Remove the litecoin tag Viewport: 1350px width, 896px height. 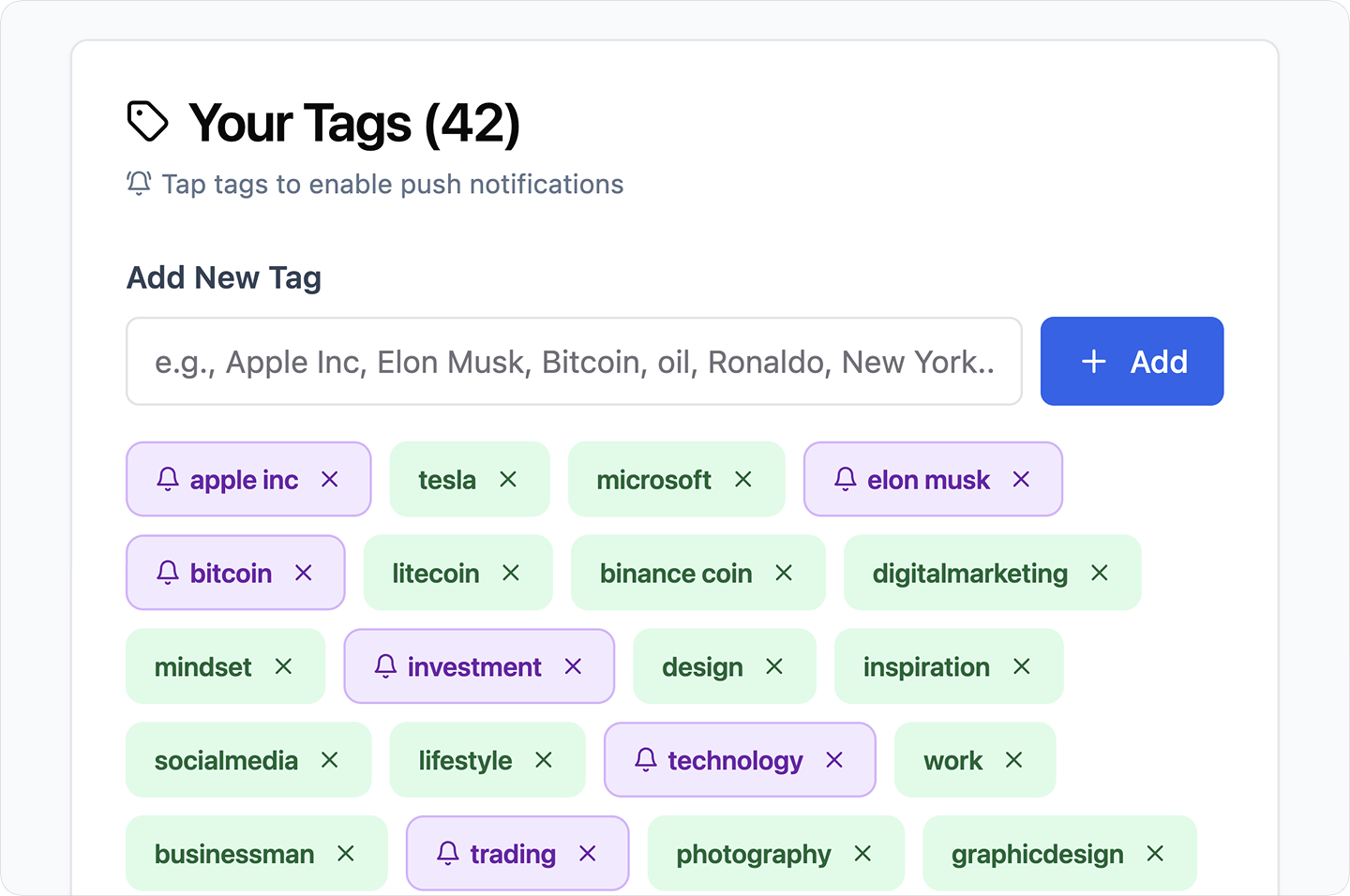pos(511,573)
